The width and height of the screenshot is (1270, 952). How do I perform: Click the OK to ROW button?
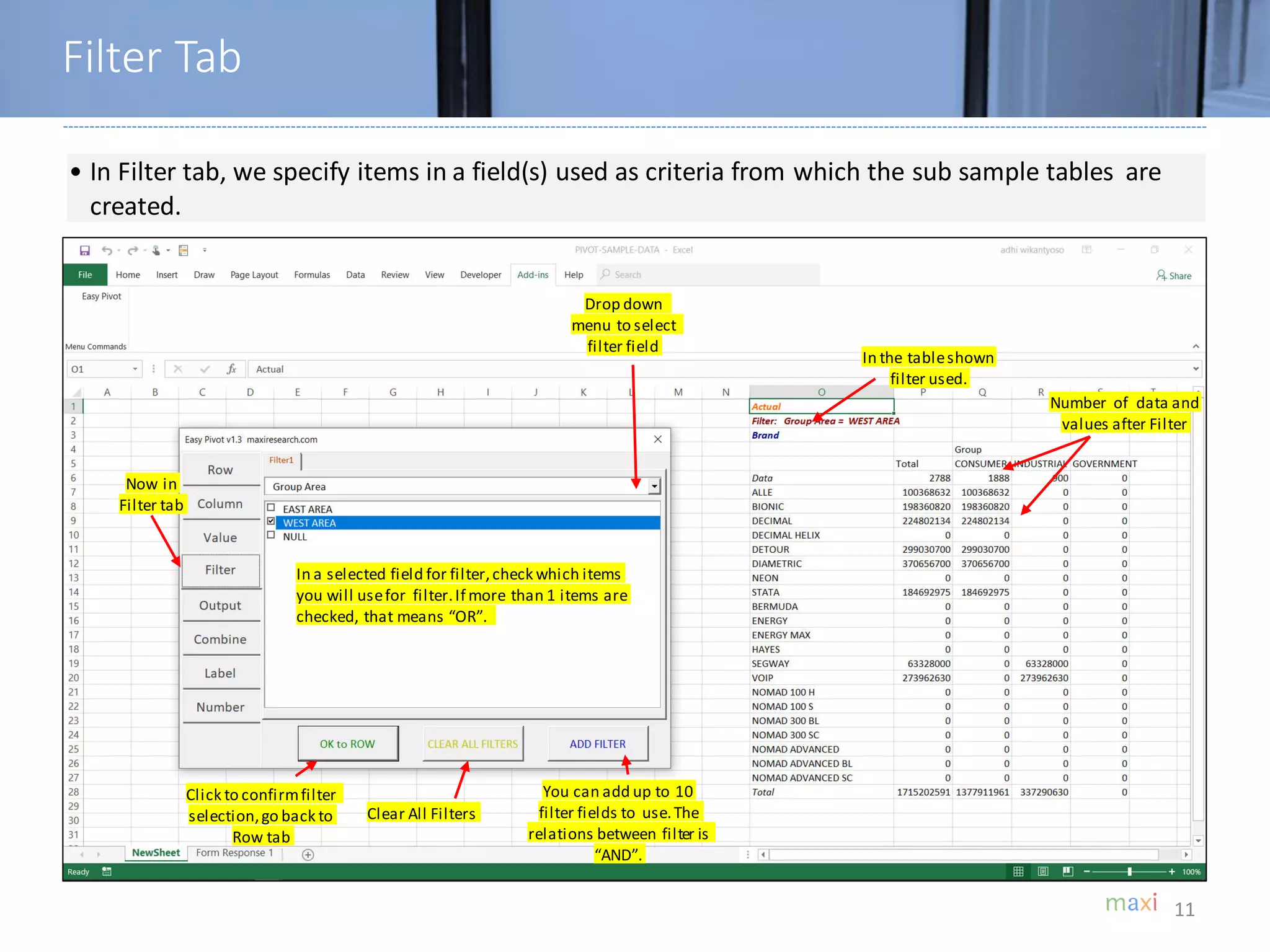pos(348,744)
